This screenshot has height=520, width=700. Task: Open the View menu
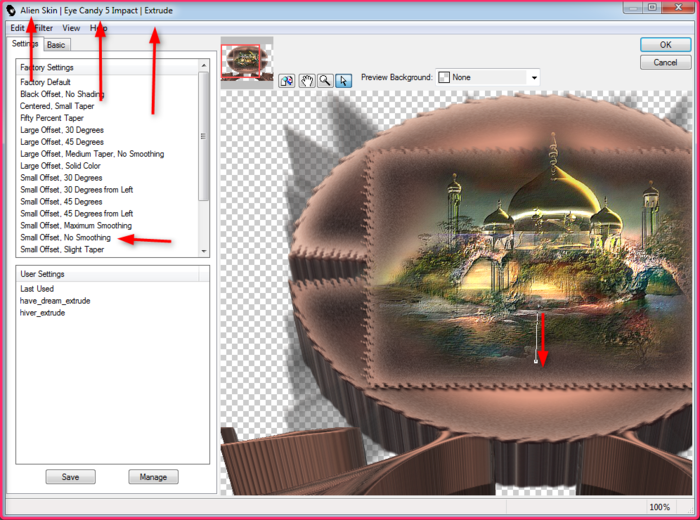click(x=71, y=28)
